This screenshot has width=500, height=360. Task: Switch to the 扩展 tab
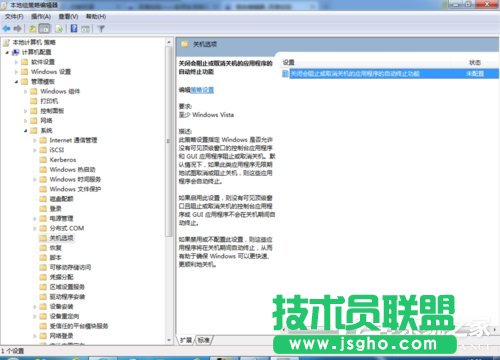click(186, 340)
